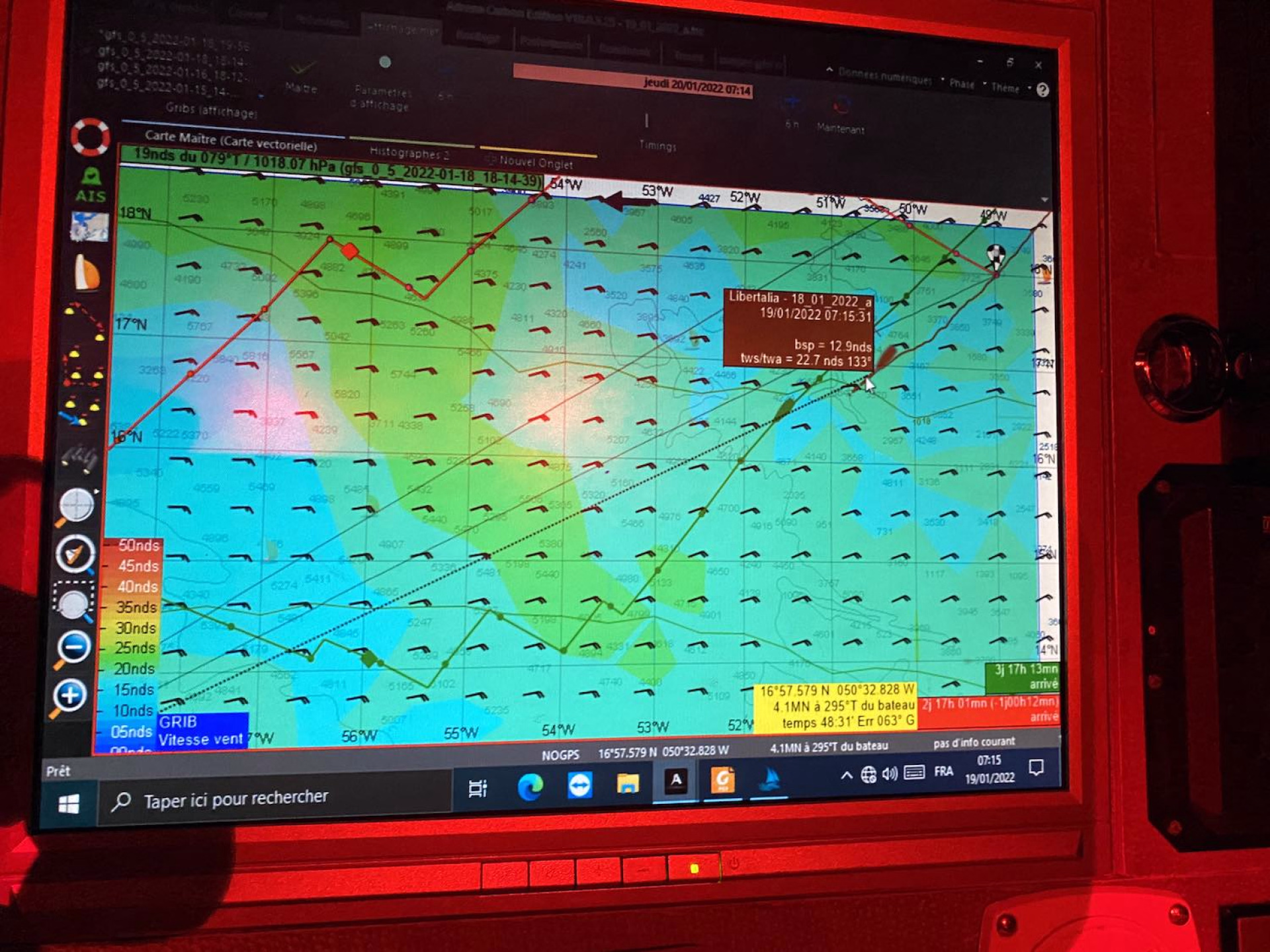
Task: Select the zoom window dashed-rectangle tool
Action: [x=73, y=602]
